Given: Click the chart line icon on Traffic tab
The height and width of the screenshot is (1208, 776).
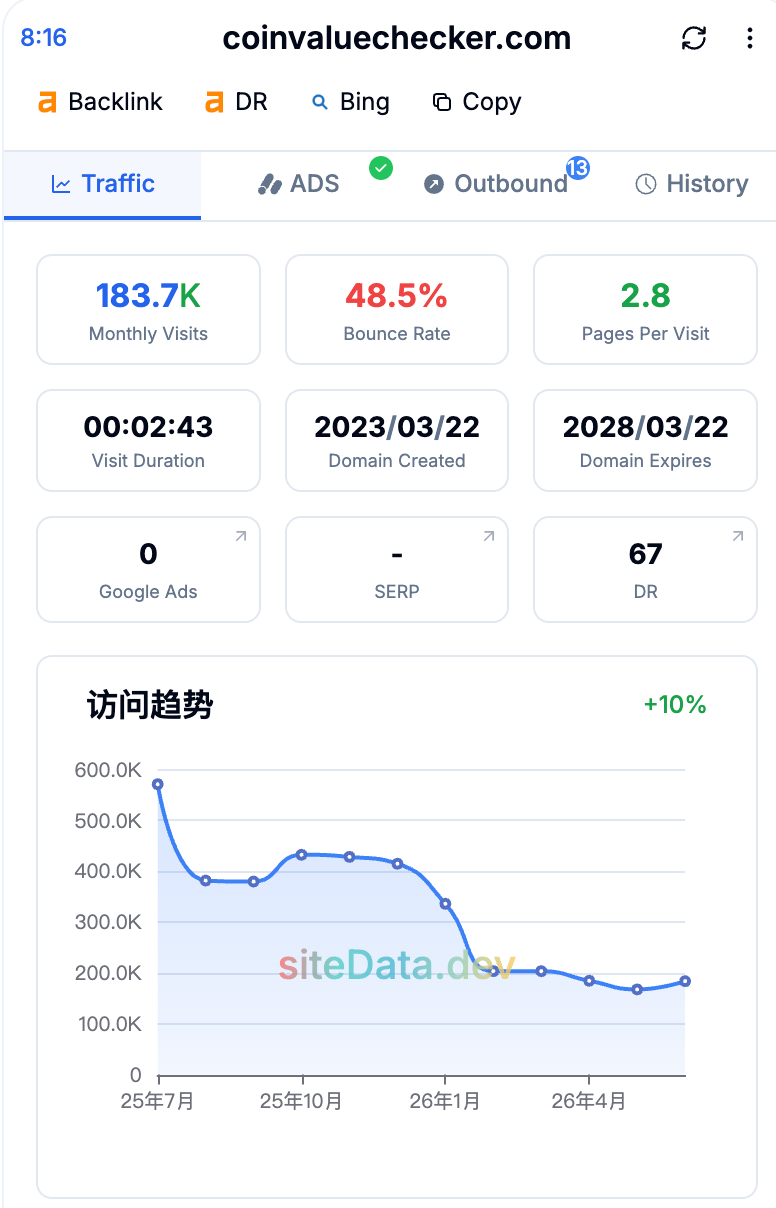Looking at the screenshot, I should [x=61, y=184].
